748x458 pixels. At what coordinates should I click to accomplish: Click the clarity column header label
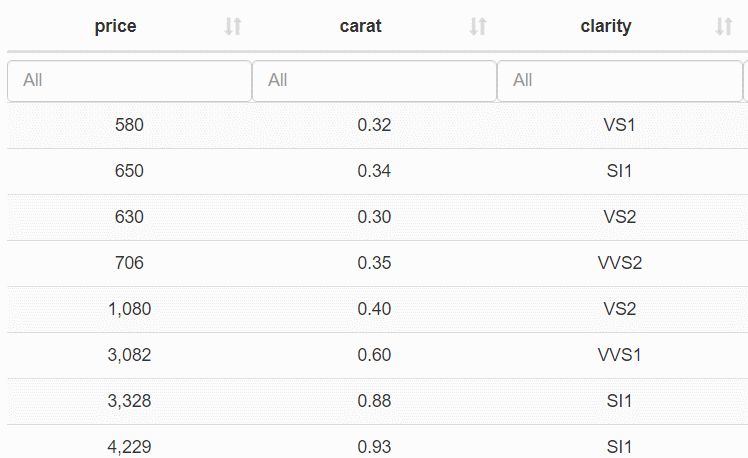coord(606,27)
